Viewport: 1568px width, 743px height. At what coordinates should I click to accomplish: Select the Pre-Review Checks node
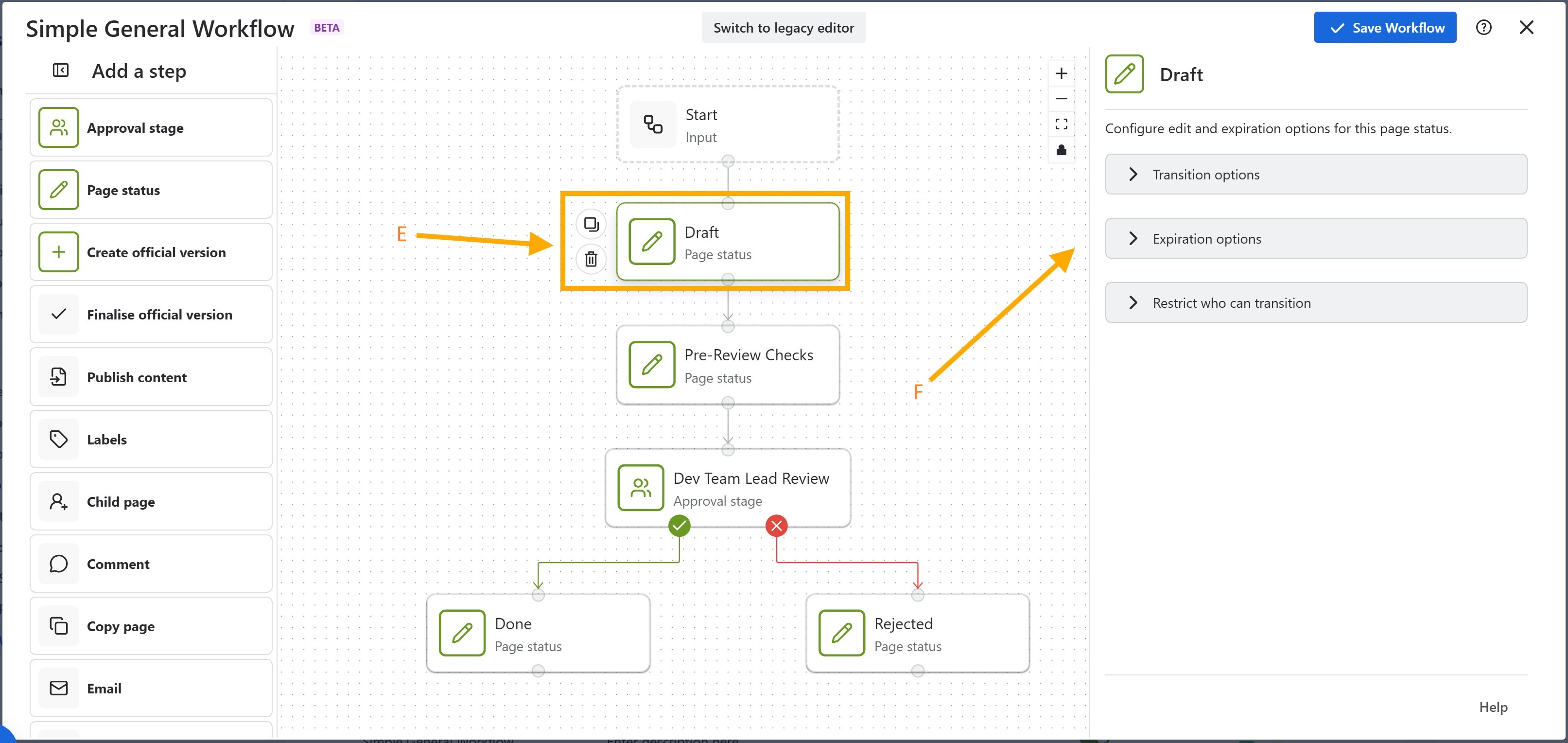728,365
